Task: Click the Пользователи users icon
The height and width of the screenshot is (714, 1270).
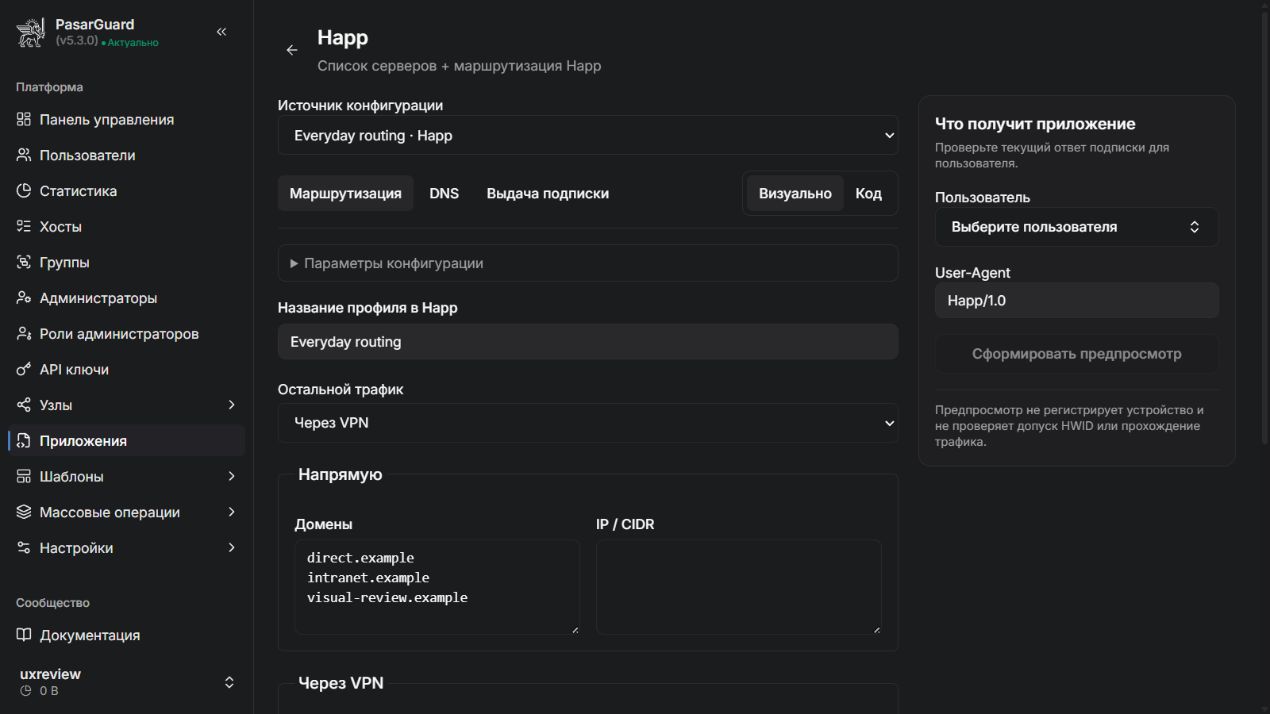Action: [x=24, y=155]
